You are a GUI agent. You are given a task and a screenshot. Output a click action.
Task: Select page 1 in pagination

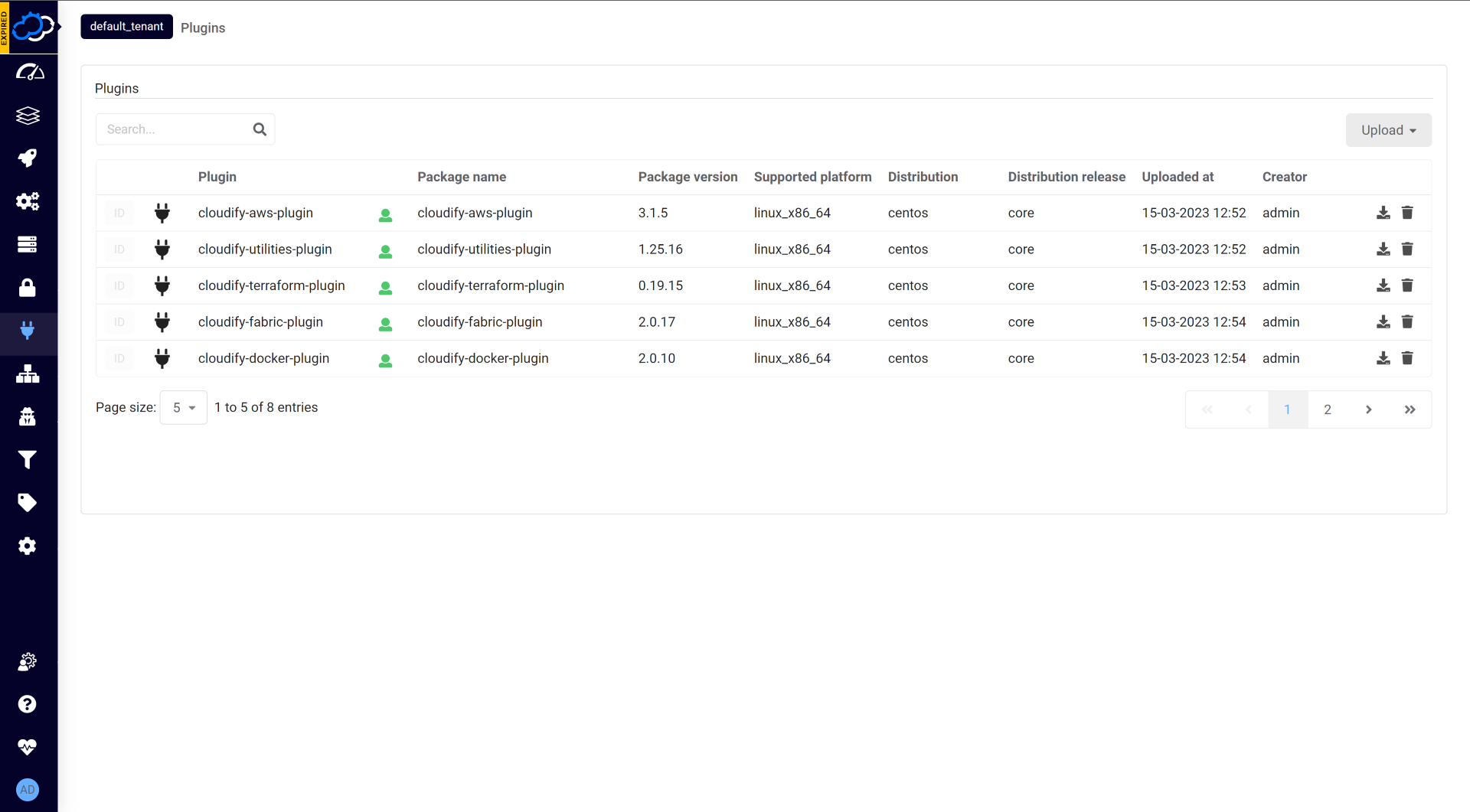coord(1288,409)
